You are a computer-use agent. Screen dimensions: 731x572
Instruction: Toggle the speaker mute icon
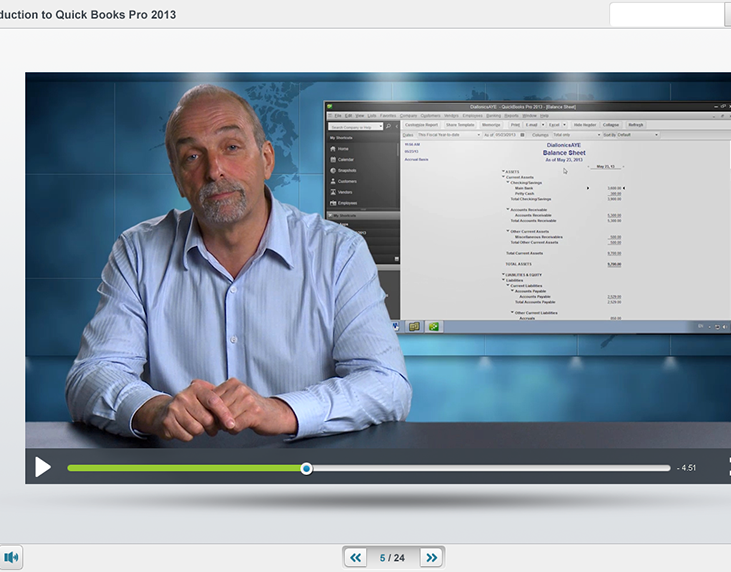(x=11, y=557)
